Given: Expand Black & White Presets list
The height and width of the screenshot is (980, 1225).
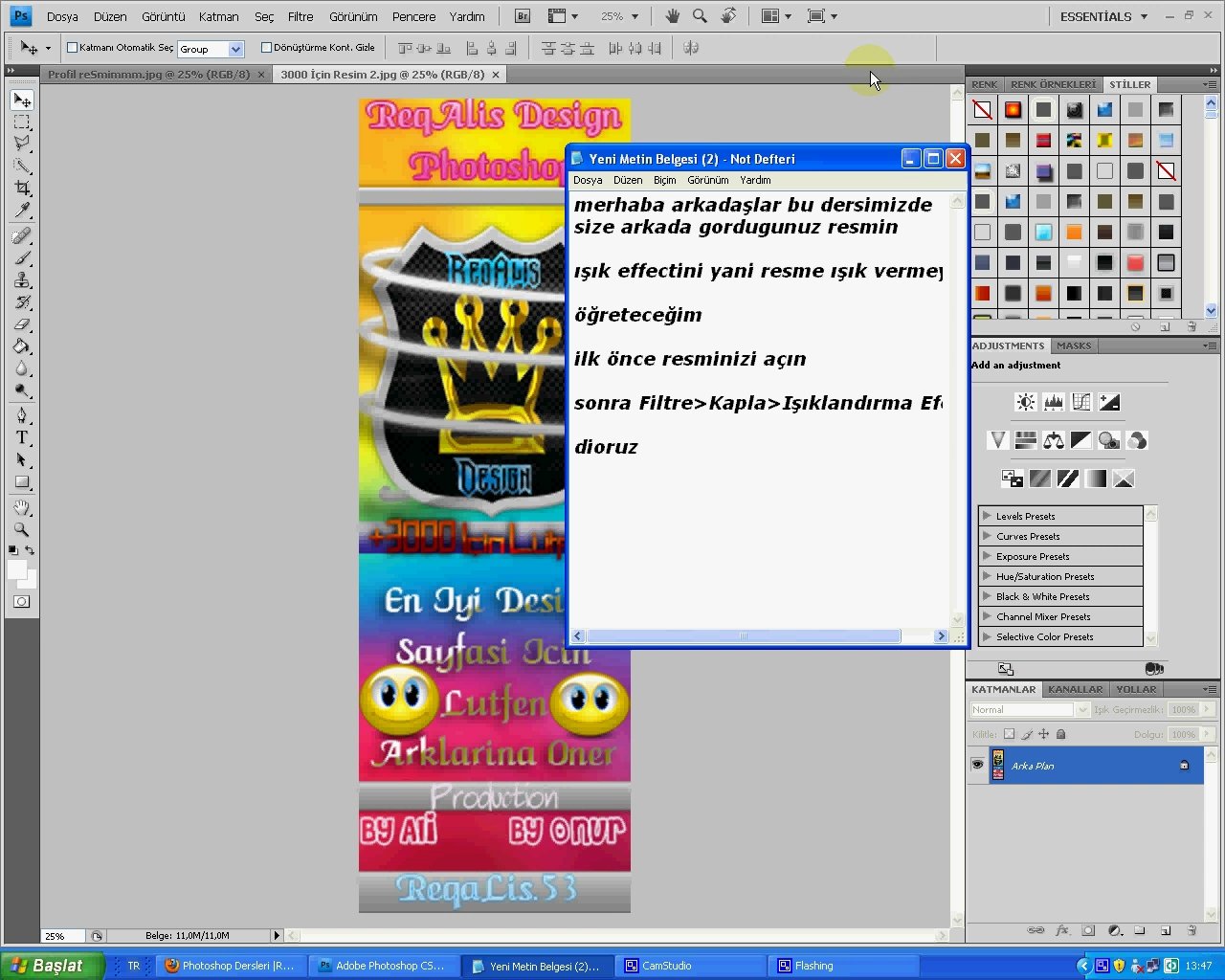Looking at the screenshot, I should [x=987, y=596].
